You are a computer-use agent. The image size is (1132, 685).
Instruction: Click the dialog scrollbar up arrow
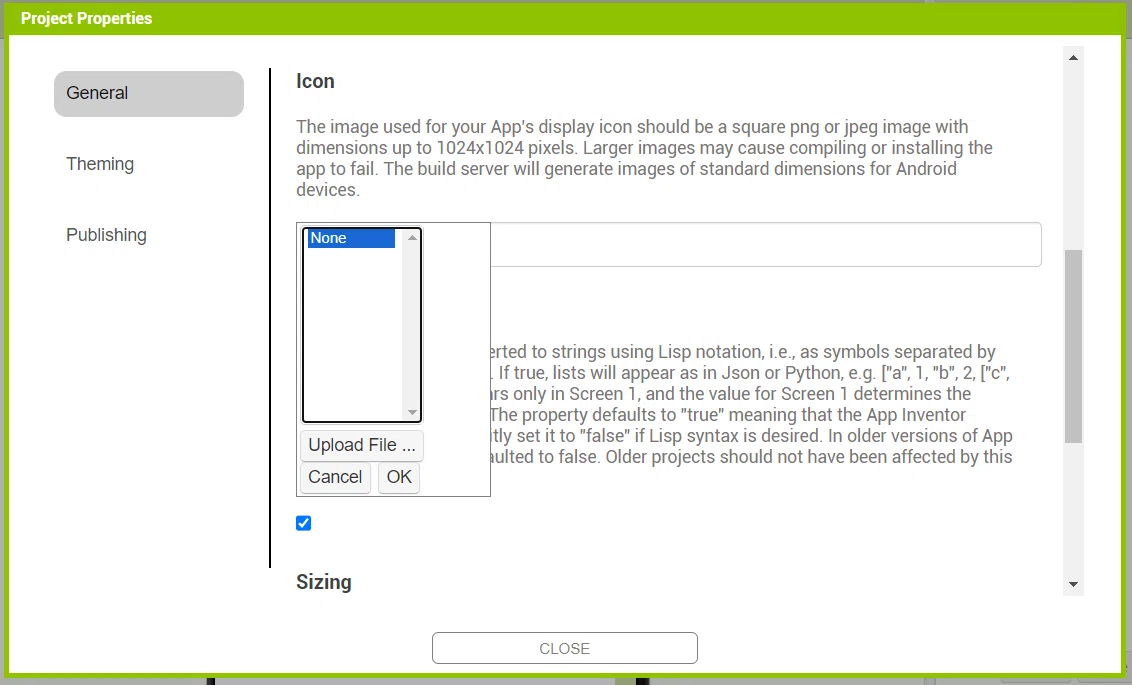[1074, 58]
